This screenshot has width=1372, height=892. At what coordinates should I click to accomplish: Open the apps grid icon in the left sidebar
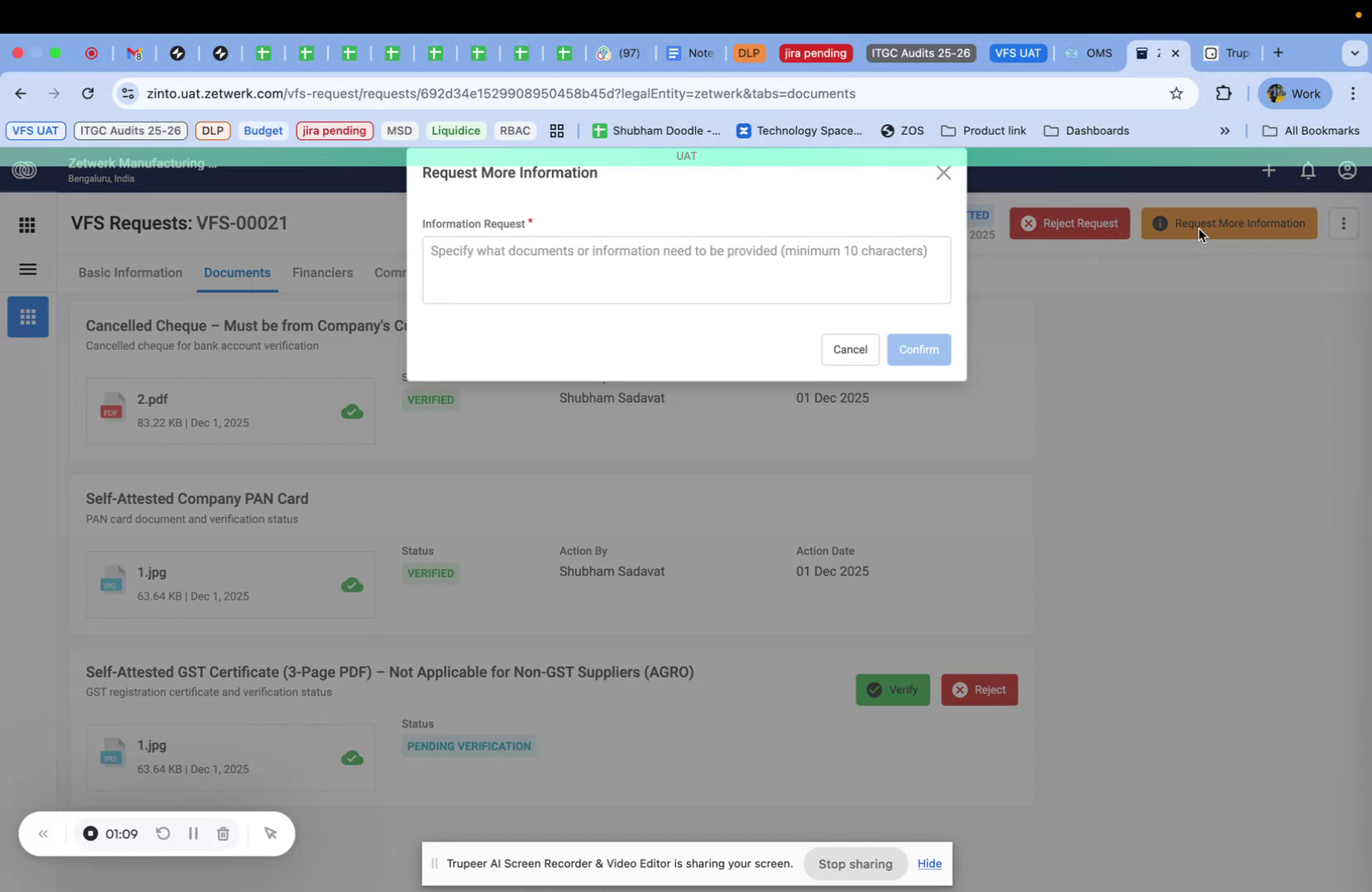point(26,224)
